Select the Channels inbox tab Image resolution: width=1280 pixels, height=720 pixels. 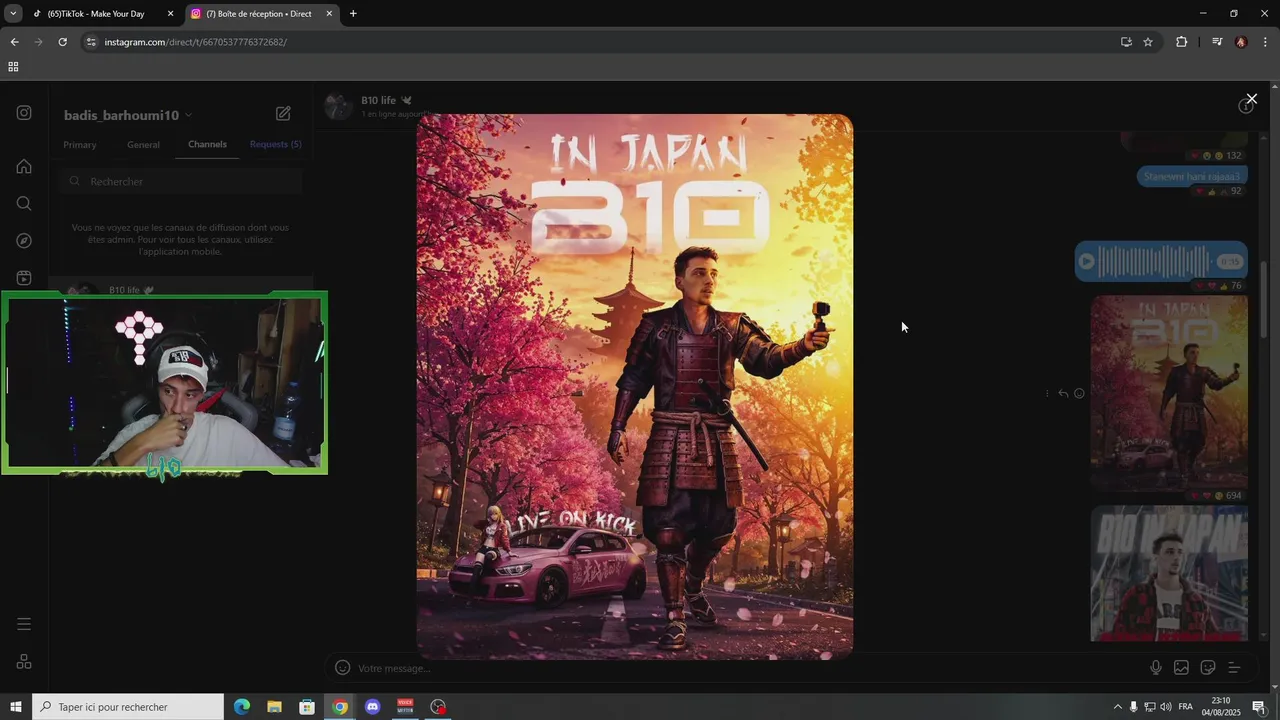207,144
